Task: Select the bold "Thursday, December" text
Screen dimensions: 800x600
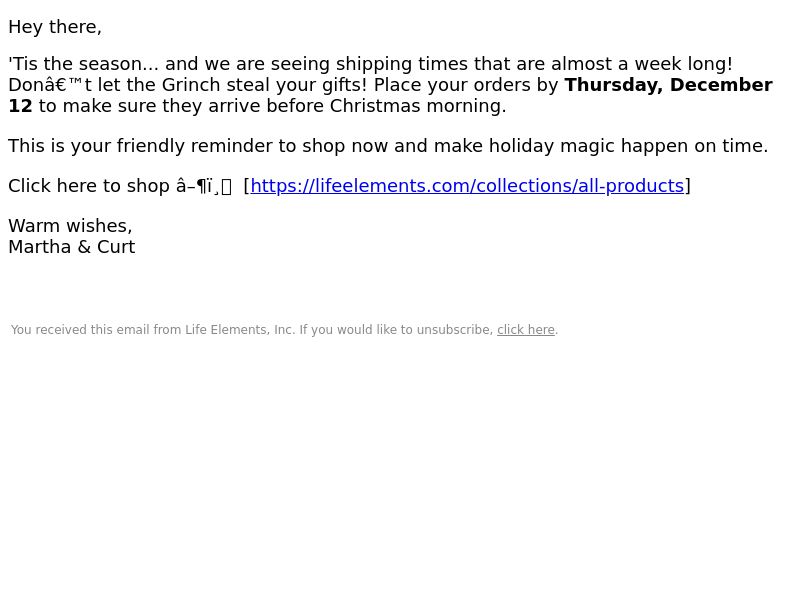Action: tap(668, 85)
